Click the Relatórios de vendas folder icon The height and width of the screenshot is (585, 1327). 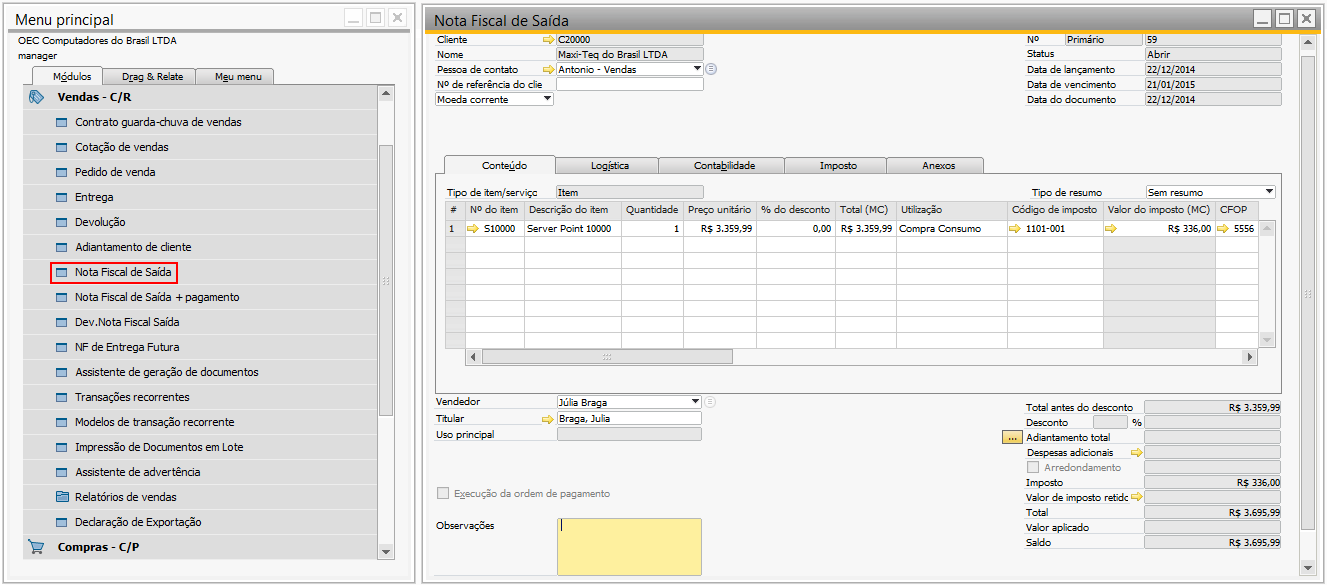click(62, 497)
